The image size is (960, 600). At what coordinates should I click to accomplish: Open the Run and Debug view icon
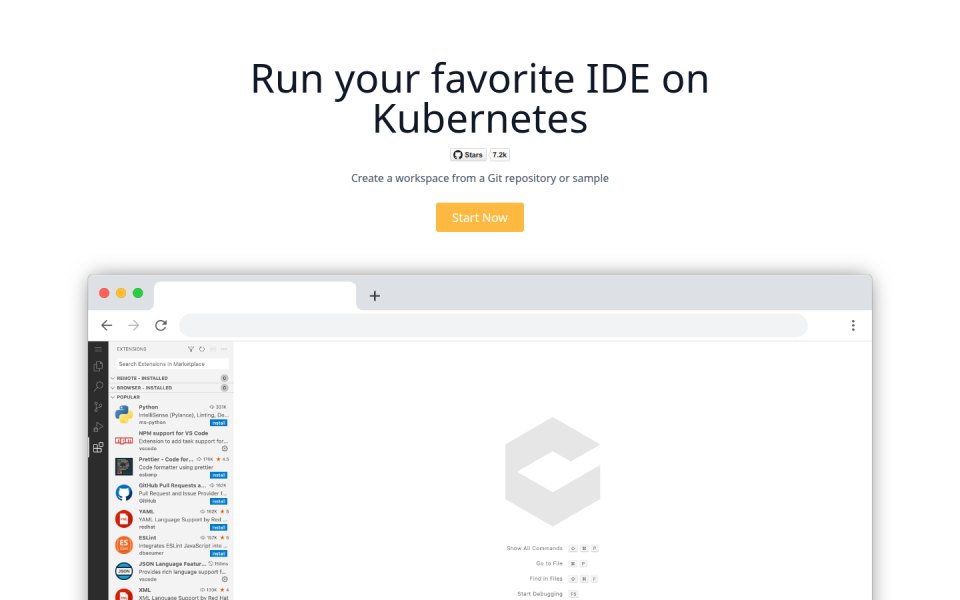click(98, 427)
